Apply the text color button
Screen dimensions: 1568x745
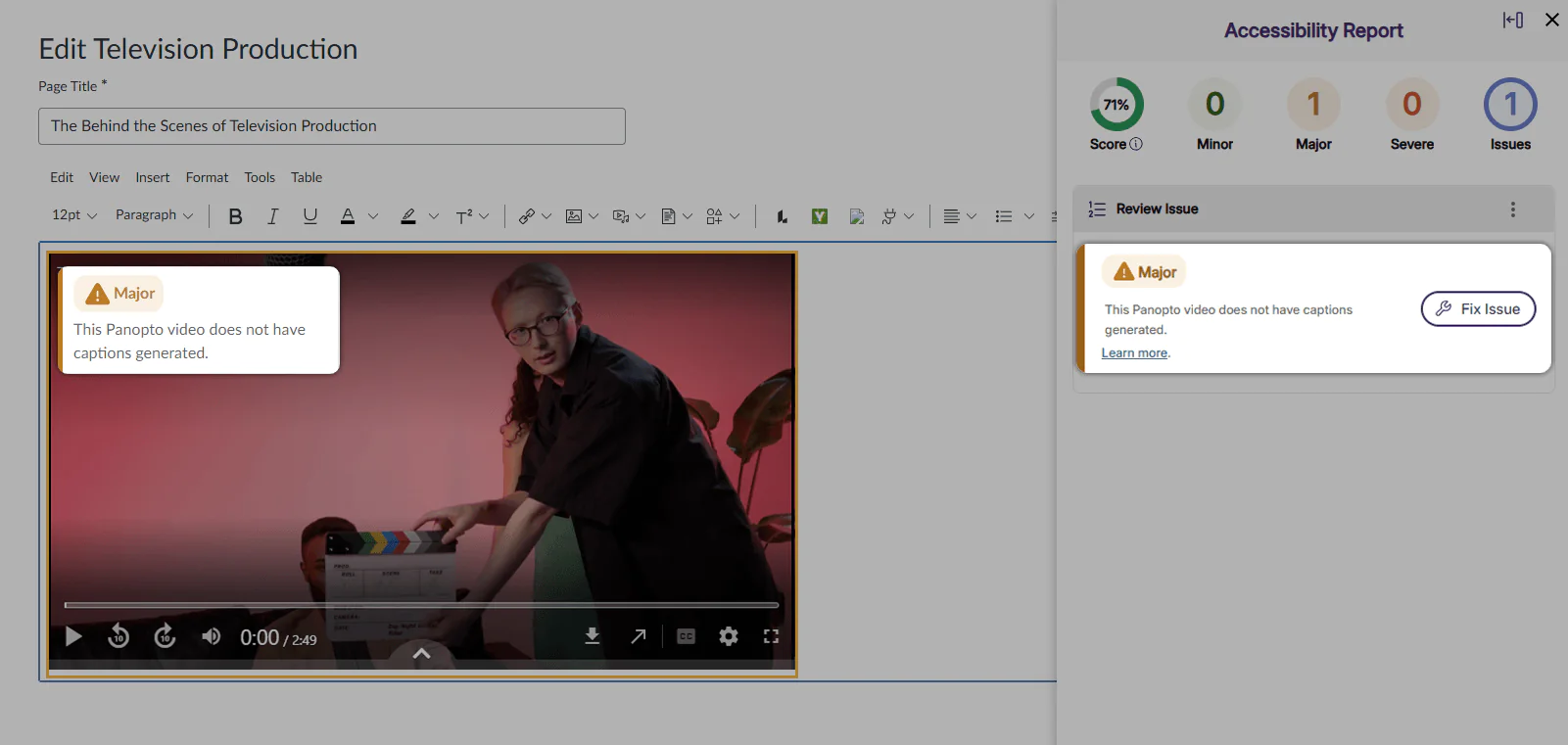click(x=348, y=216)
